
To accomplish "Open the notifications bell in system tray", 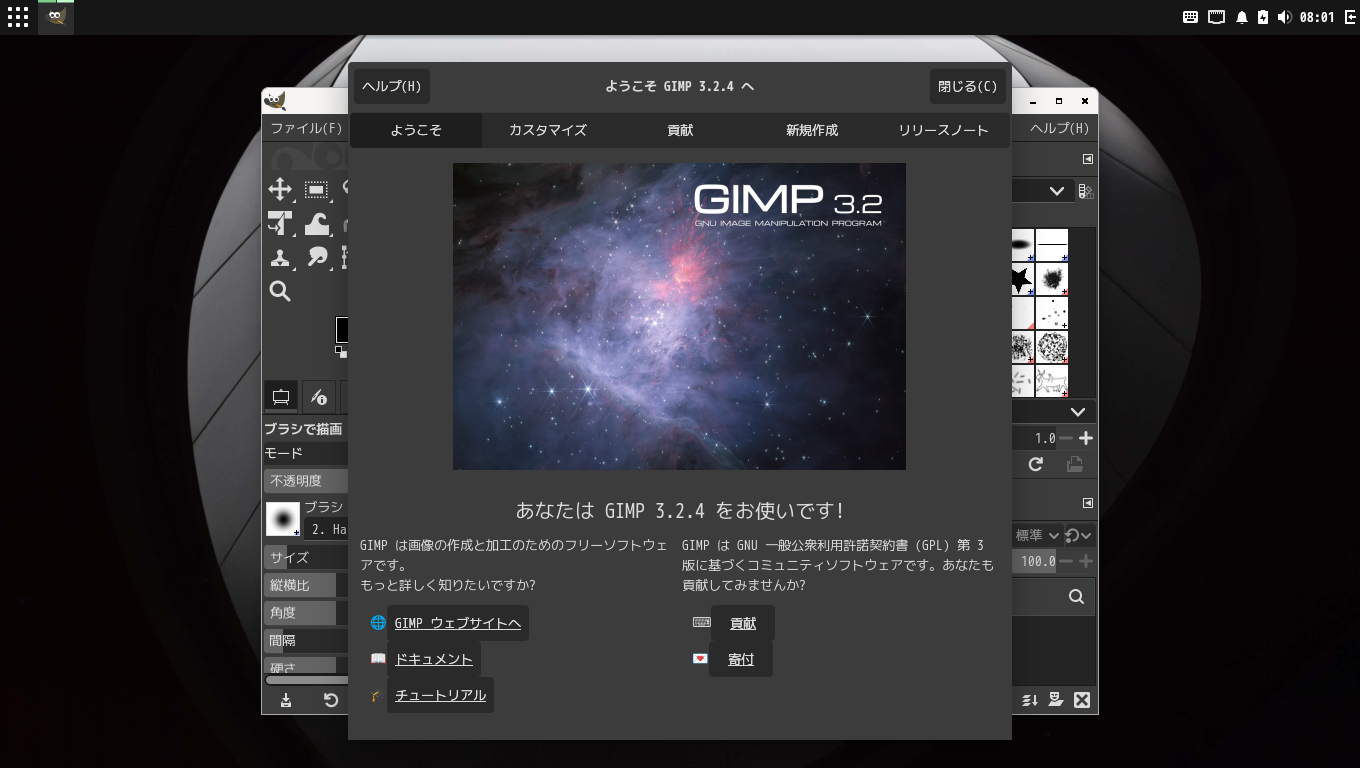I will 1242,17.
